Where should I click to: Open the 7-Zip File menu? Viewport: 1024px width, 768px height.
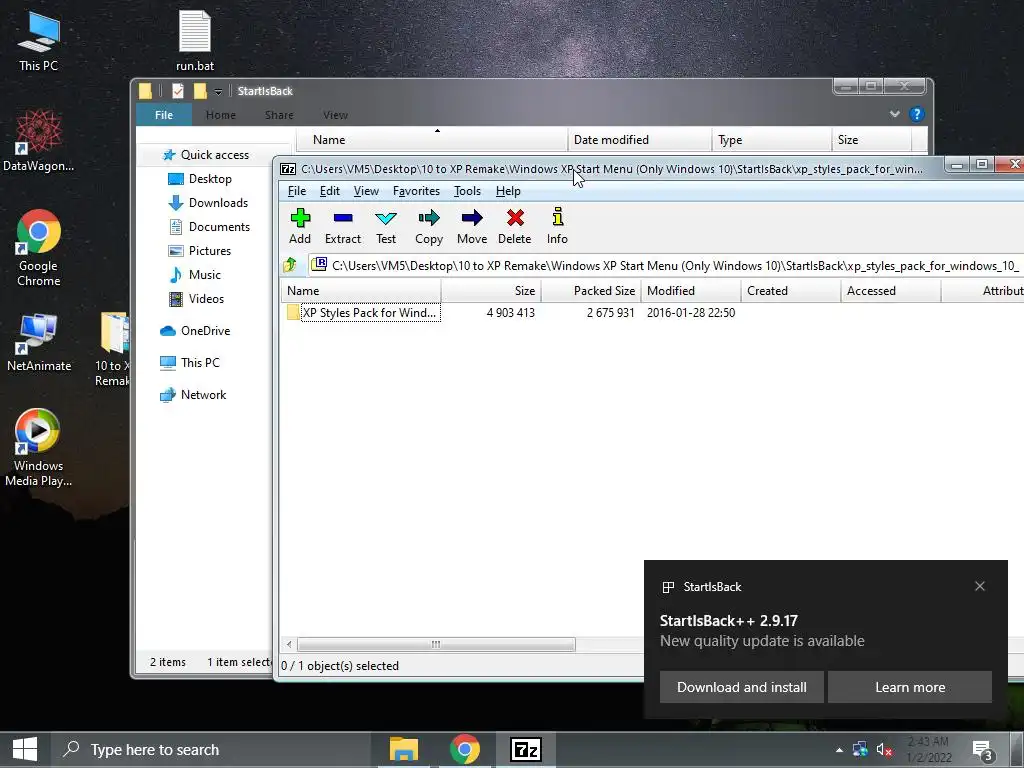[x=296, y=191]
